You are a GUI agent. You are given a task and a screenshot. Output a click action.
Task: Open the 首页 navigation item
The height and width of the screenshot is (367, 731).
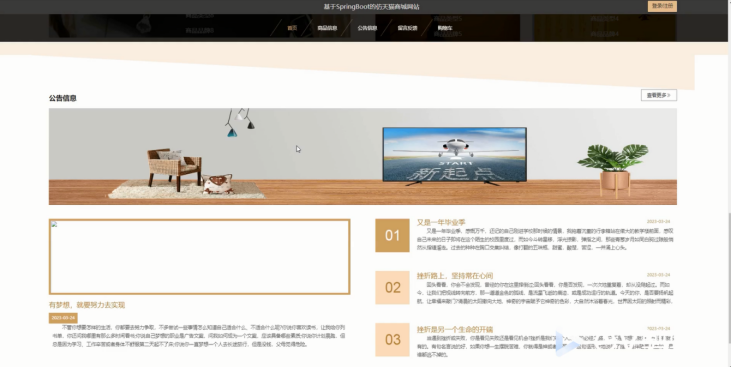[292, 28]
